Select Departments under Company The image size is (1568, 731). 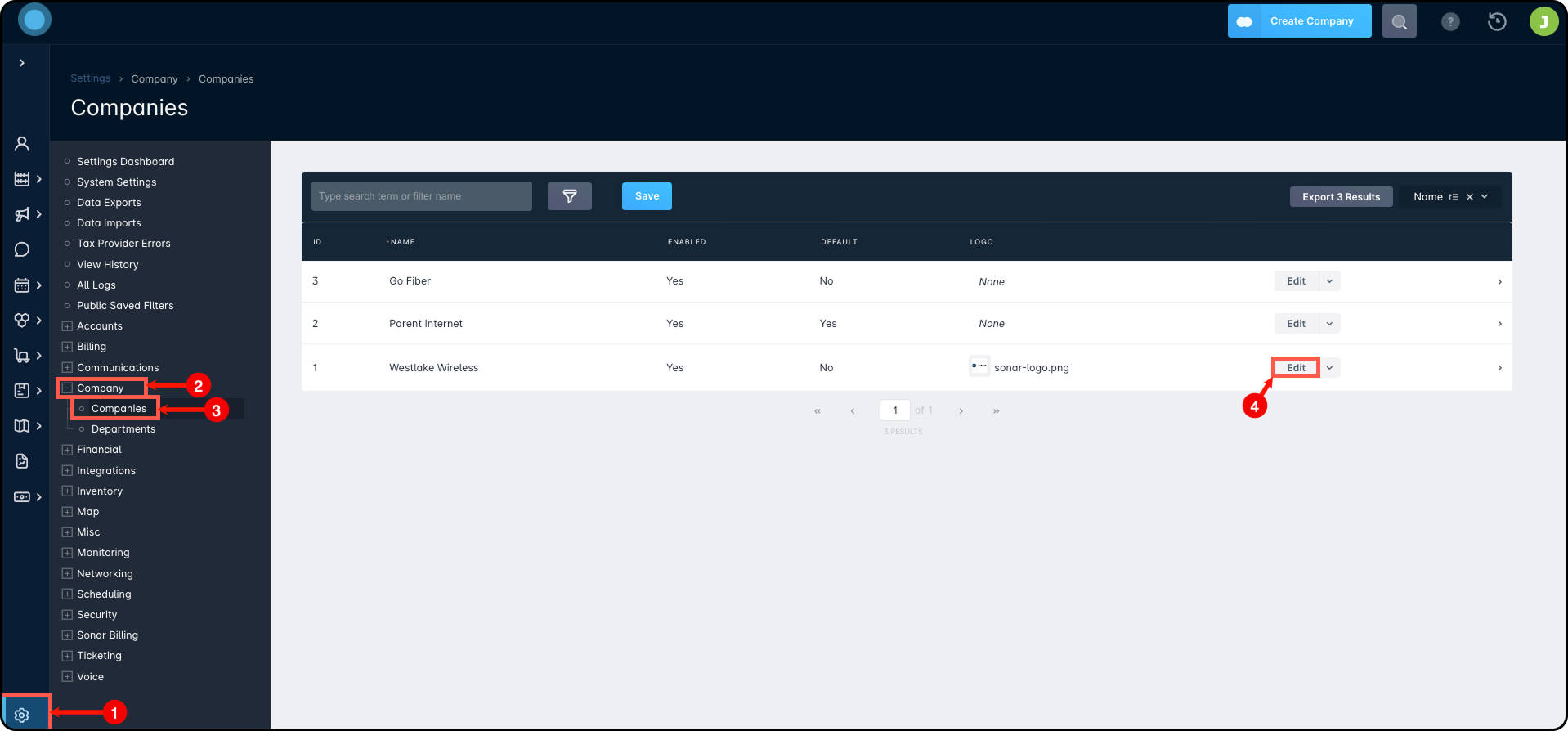[123, 429]
